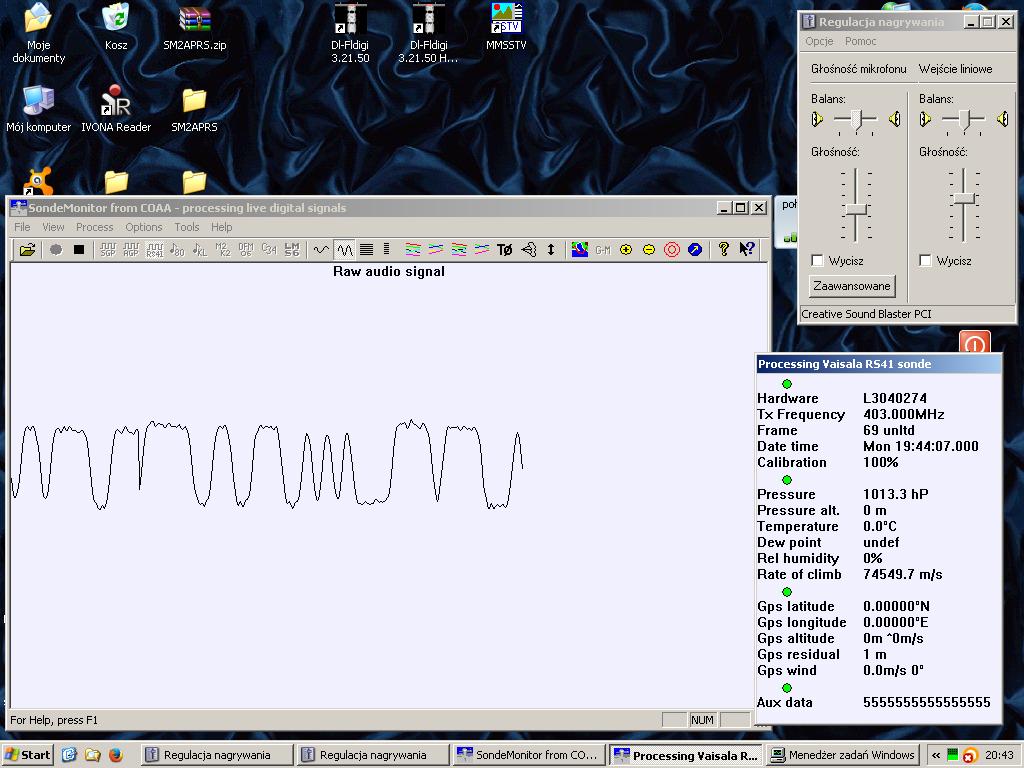
Task: Click the yellow question mark help icon
Action: pos(724,249)
